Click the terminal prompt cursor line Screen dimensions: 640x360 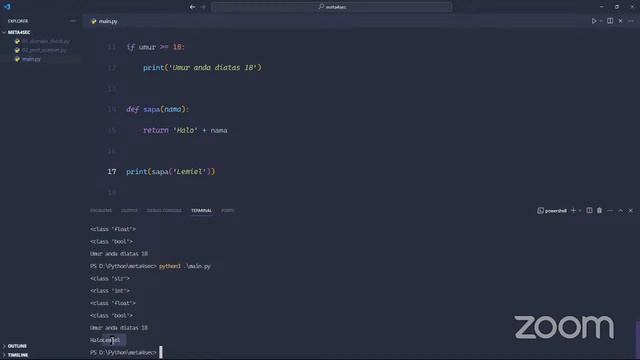tap(126, 352)
